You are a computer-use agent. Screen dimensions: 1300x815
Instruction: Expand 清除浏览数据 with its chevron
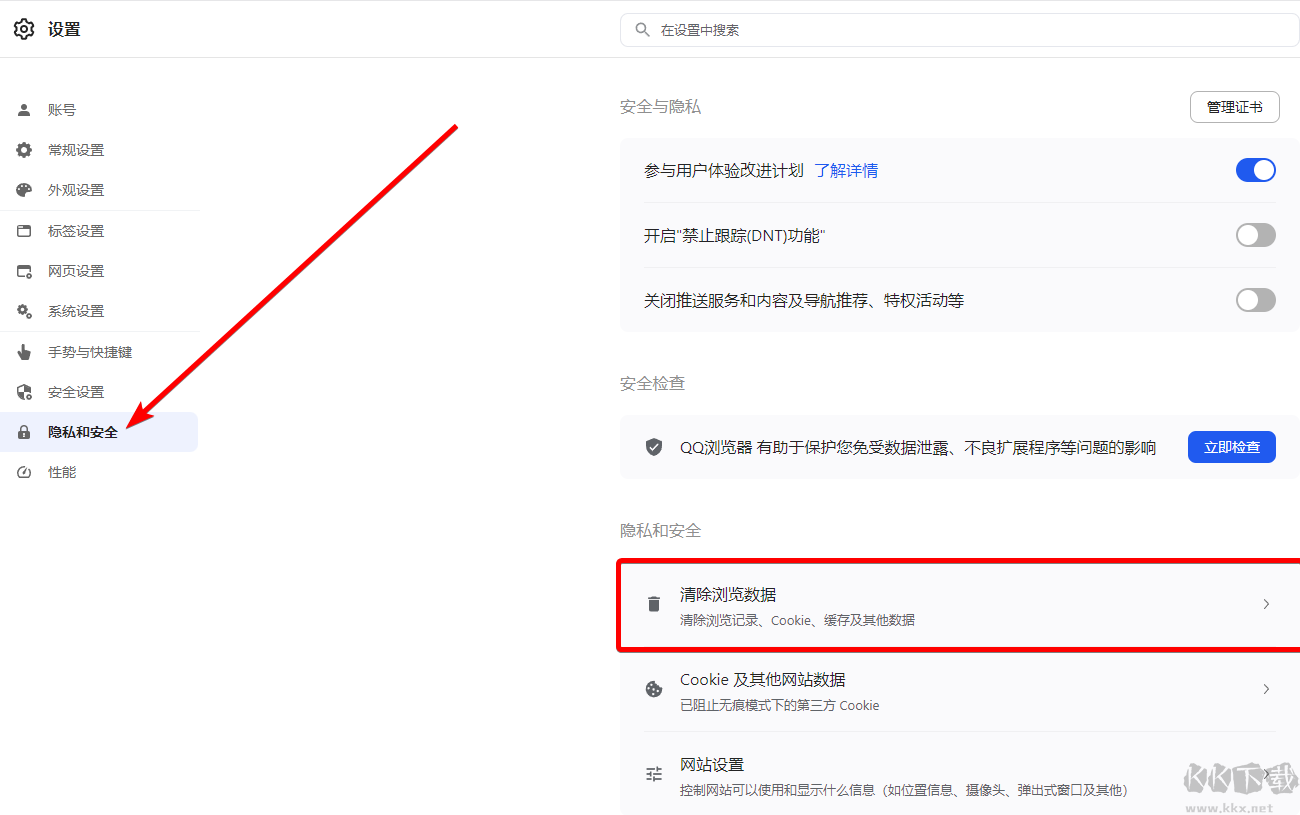click(x=1266, y=604)
